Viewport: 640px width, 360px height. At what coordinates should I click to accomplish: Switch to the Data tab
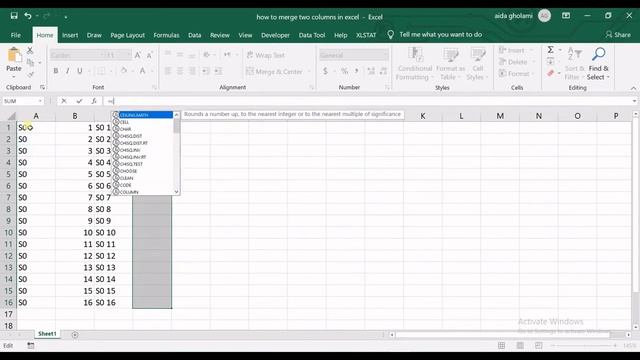pos(194,35)
